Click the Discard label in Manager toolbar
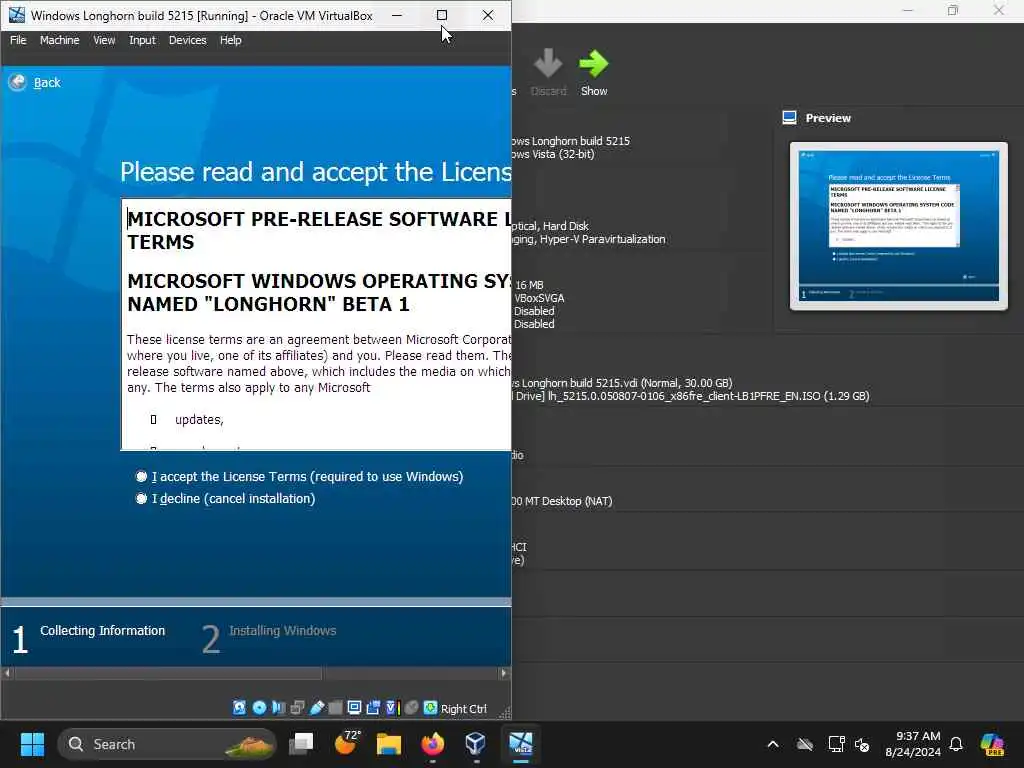This screenshot has height=768, width=1024. tap(548, 91)
